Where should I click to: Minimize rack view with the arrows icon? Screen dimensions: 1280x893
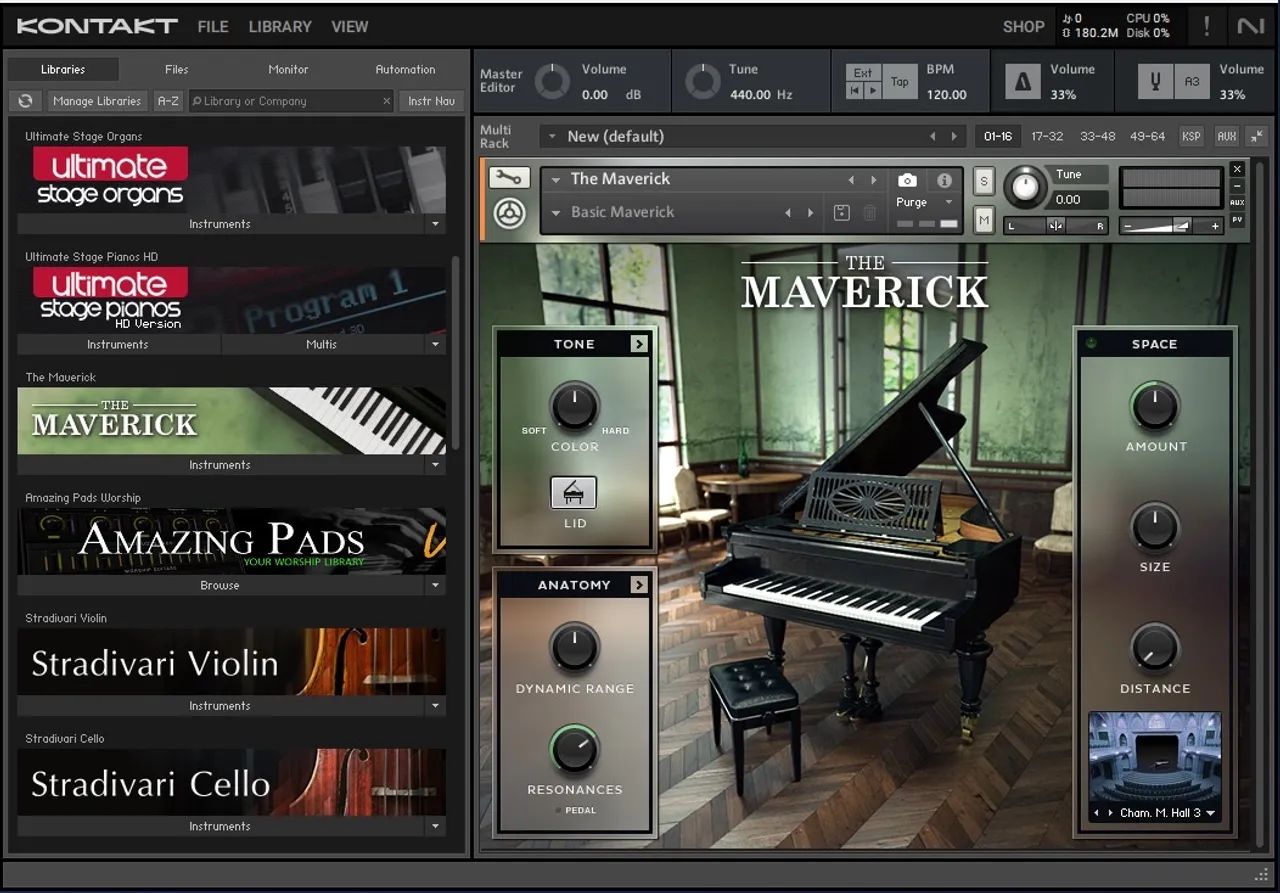pyautogui.click(x=1257, y=136)
